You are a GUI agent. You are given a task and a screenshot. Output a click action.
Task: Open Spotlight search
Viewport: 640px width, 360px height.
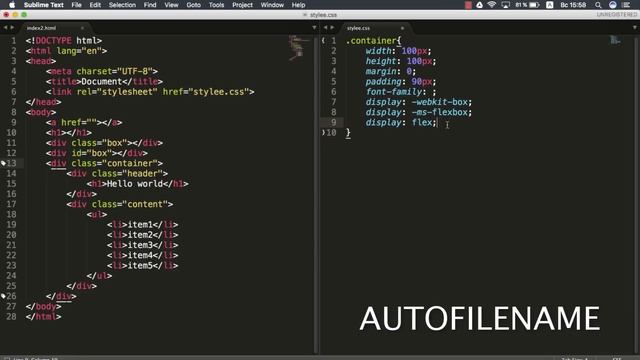click(x=598, y=5)
